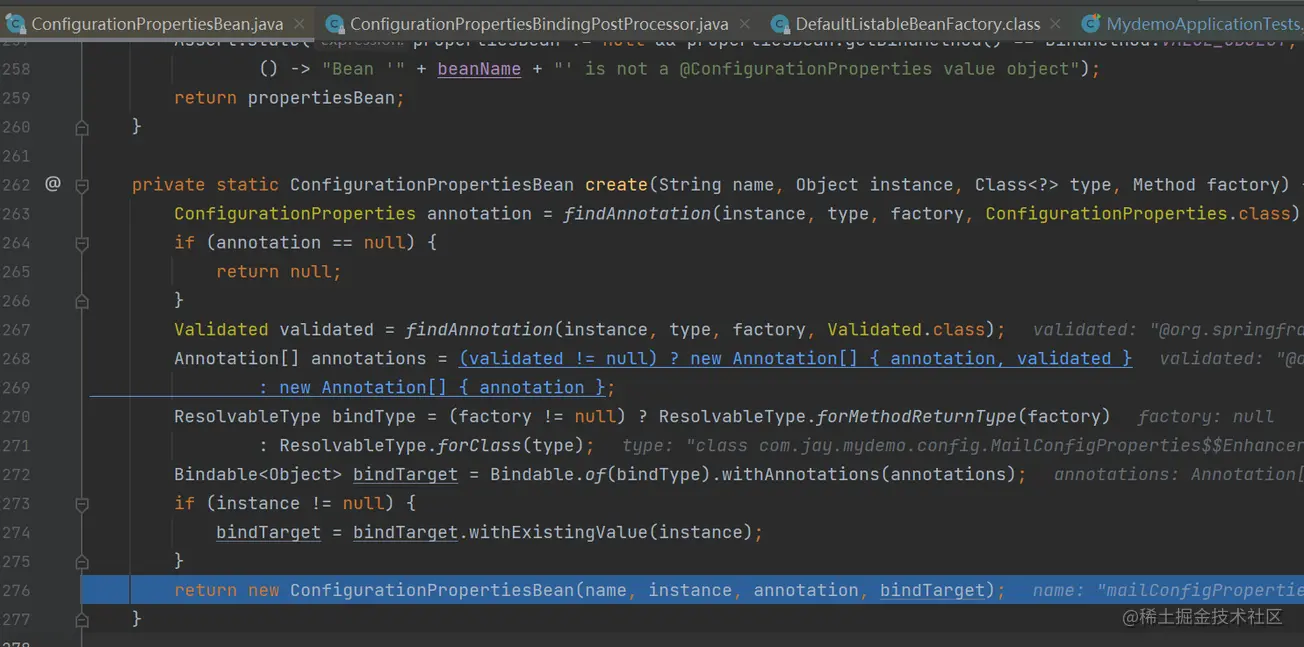Screen dimensions: 1304x647
Task: Click line number 258 in gutter
Action: click(16, 69)
